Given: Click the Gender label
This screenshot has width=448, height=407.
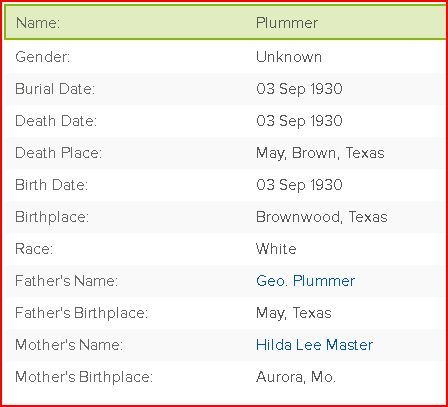Looking at the screenshot, I should point(43,57).
